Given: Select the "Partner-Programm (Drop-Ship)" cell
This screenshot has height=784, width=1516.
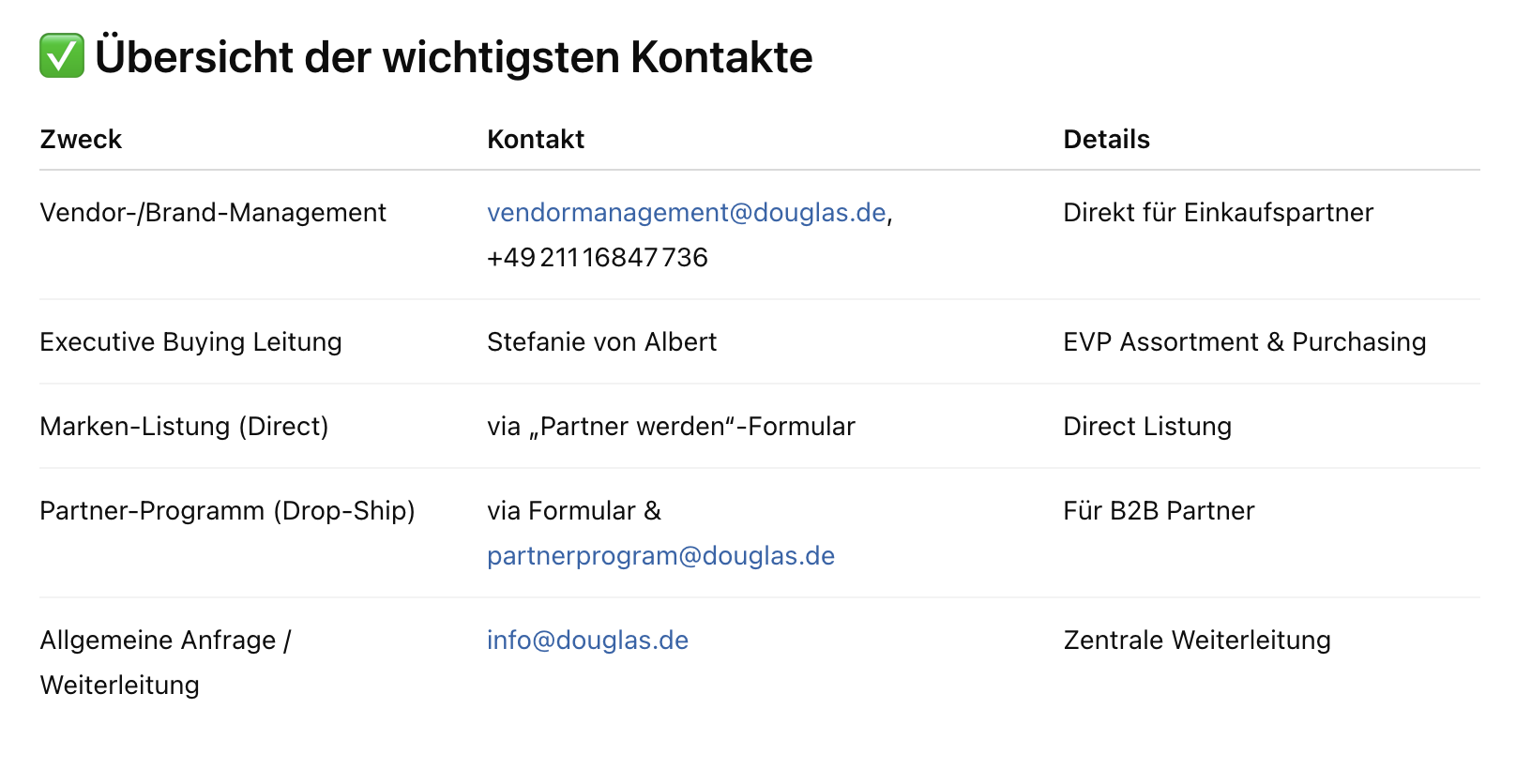Looking at the screenshot, I should point(227,511).
